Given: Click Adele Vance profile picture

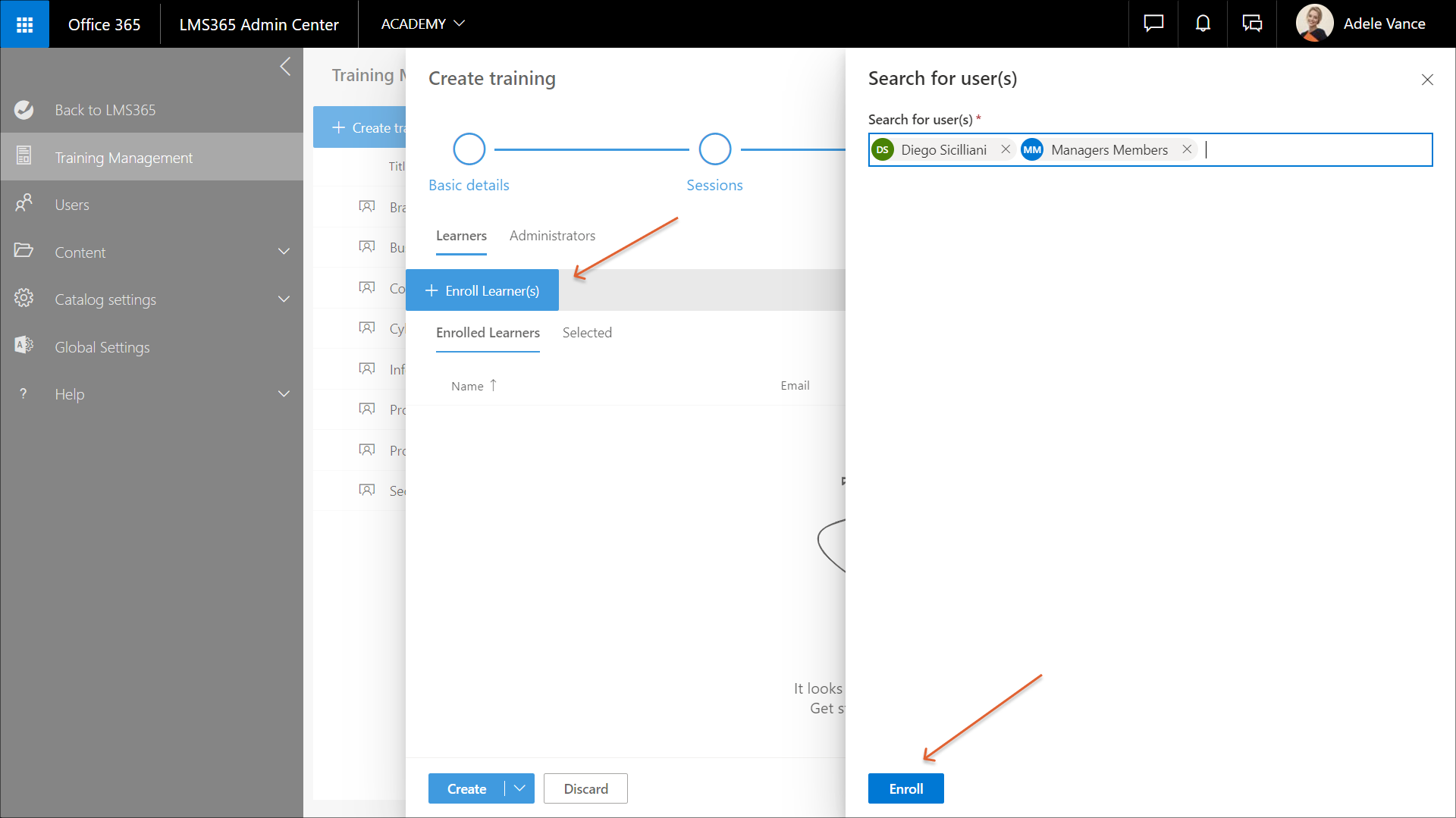Looking at the screenshot, I should [x=1314, y=24].
